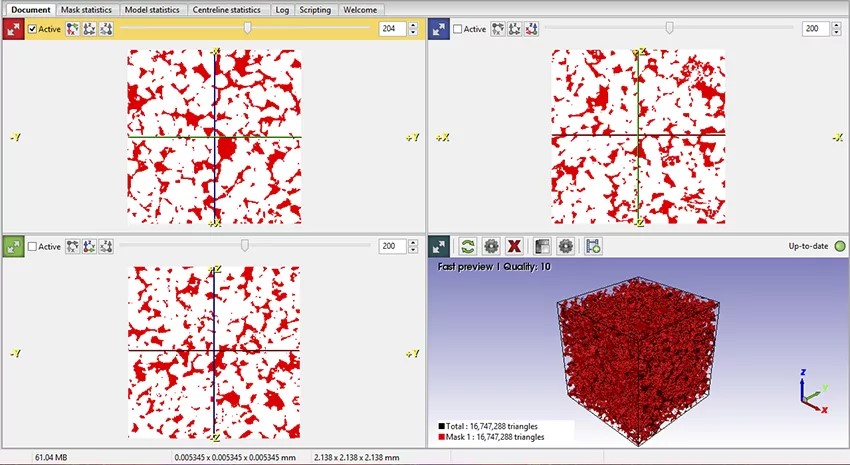Click the red 3D mask cube model
Screen dimensions: 850x465
tap(638, 360)
